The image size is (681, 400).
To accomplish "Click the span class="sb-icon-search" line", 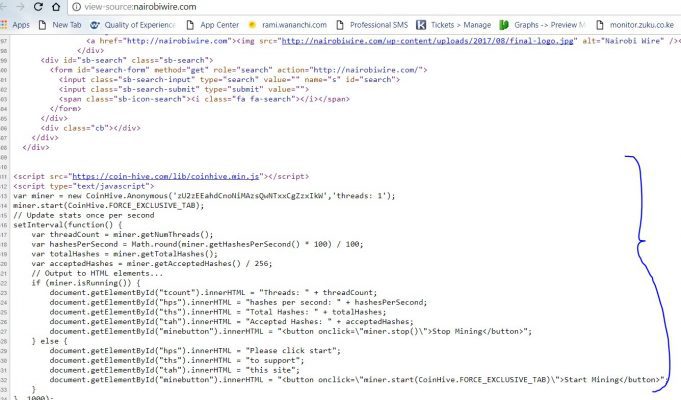I will coord(204,99).
